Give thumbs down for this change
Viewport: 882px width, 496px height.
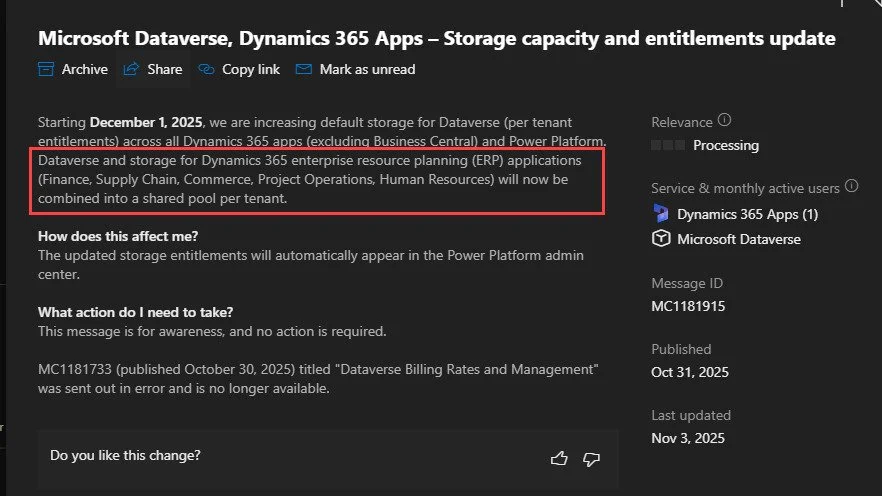591,459
